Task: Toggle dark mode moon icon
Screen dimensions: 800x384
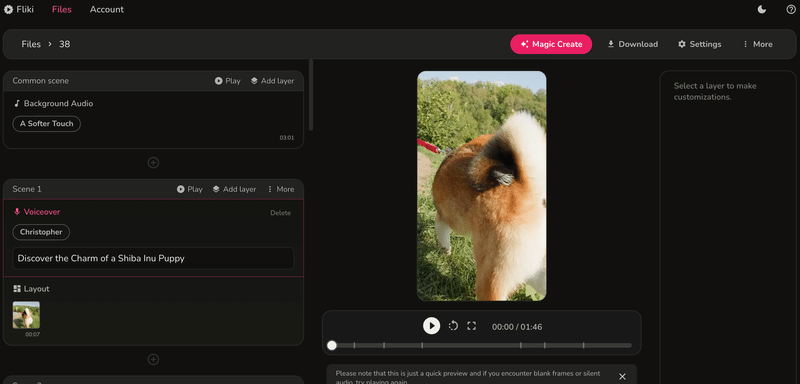Action: pyautogui.click(x=762, y=9)
